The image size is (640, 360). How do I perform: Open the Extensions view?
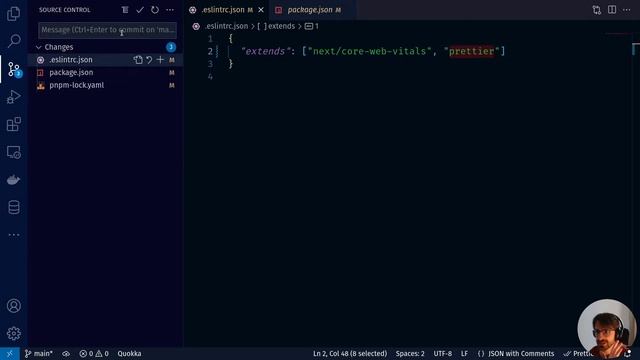pyautogui.click(x=13, y=124)
